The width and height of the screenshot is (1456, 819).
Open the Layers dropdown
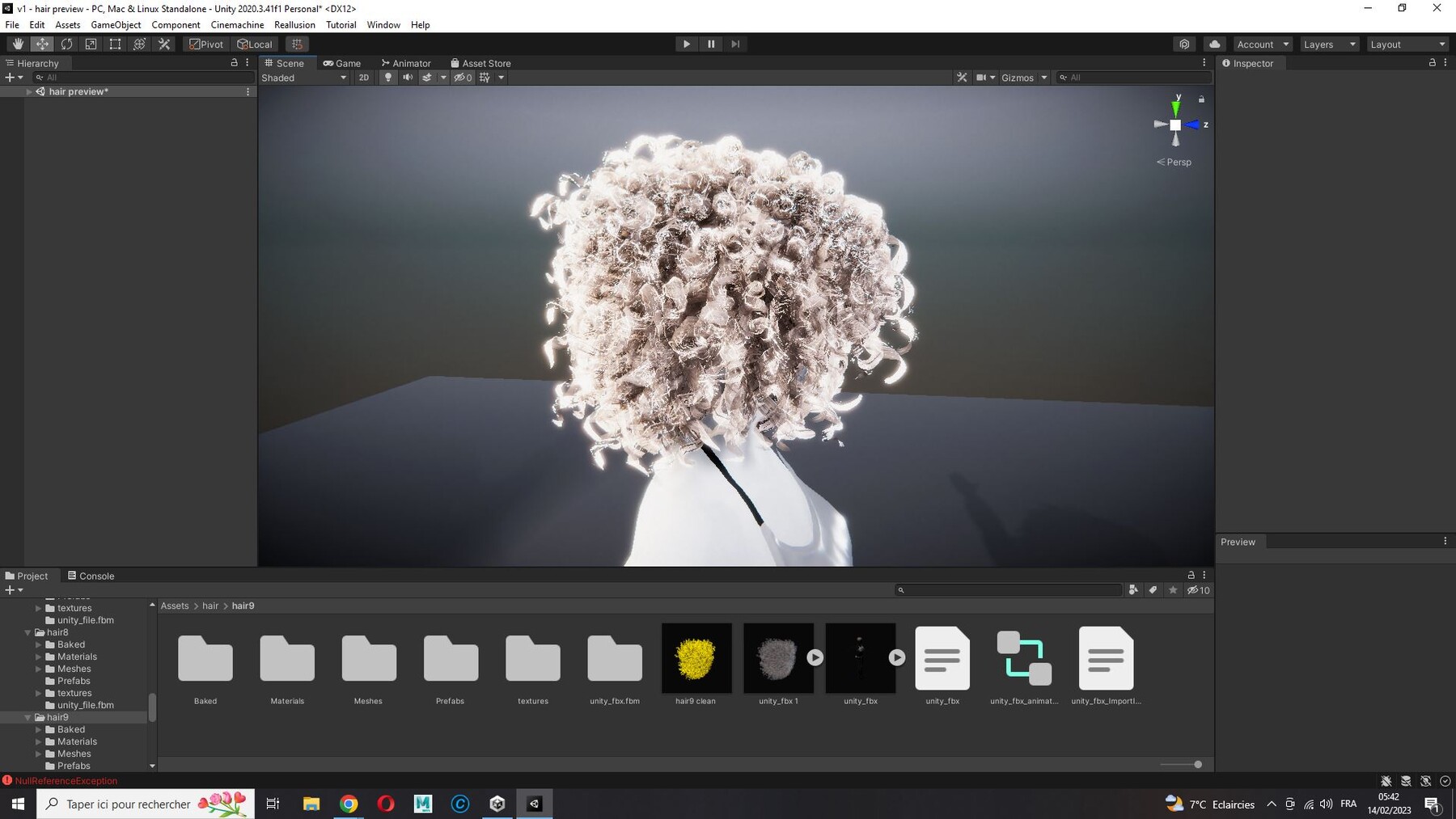point(1329,44)
